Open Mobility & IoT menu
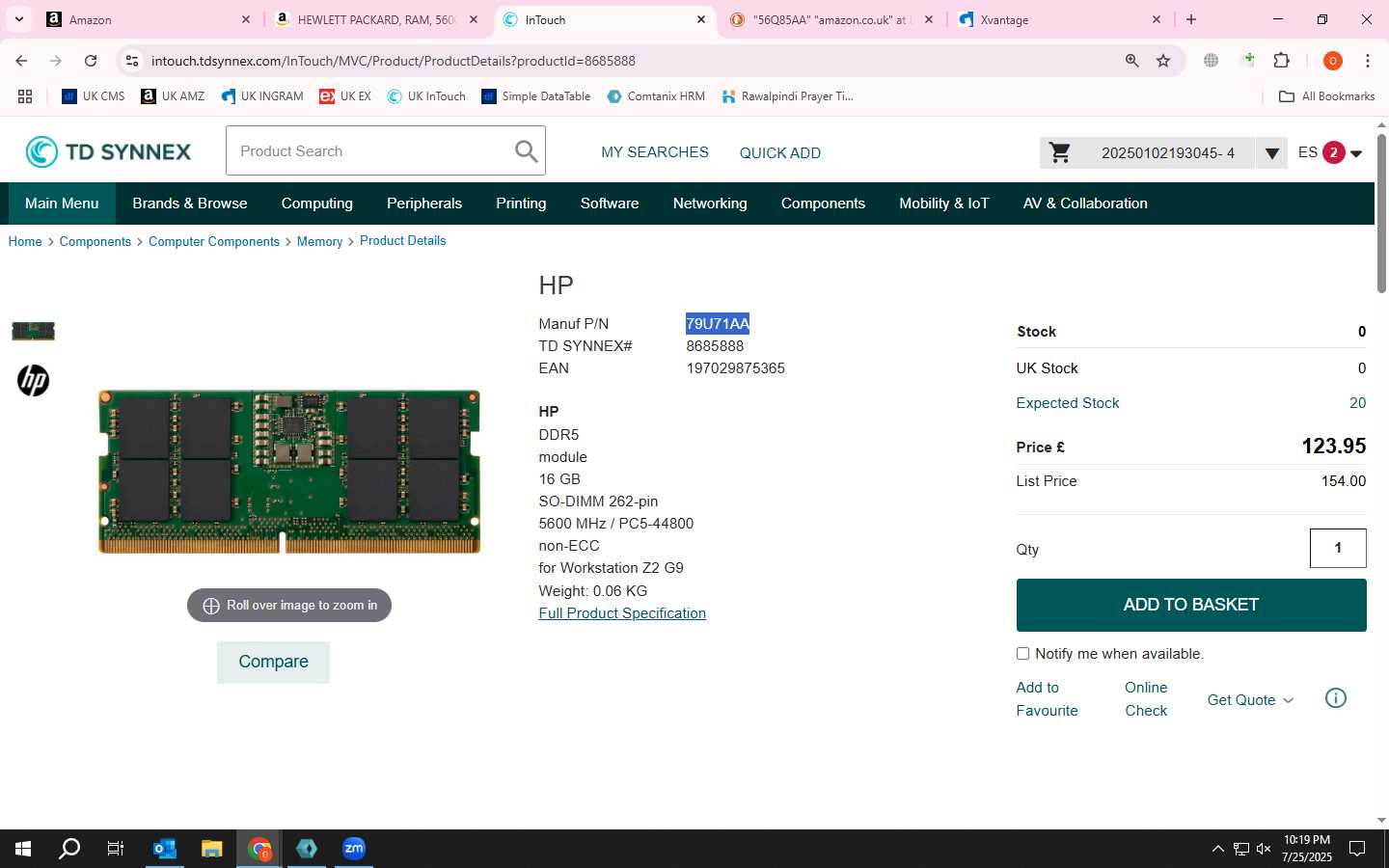 click(944, 203)
